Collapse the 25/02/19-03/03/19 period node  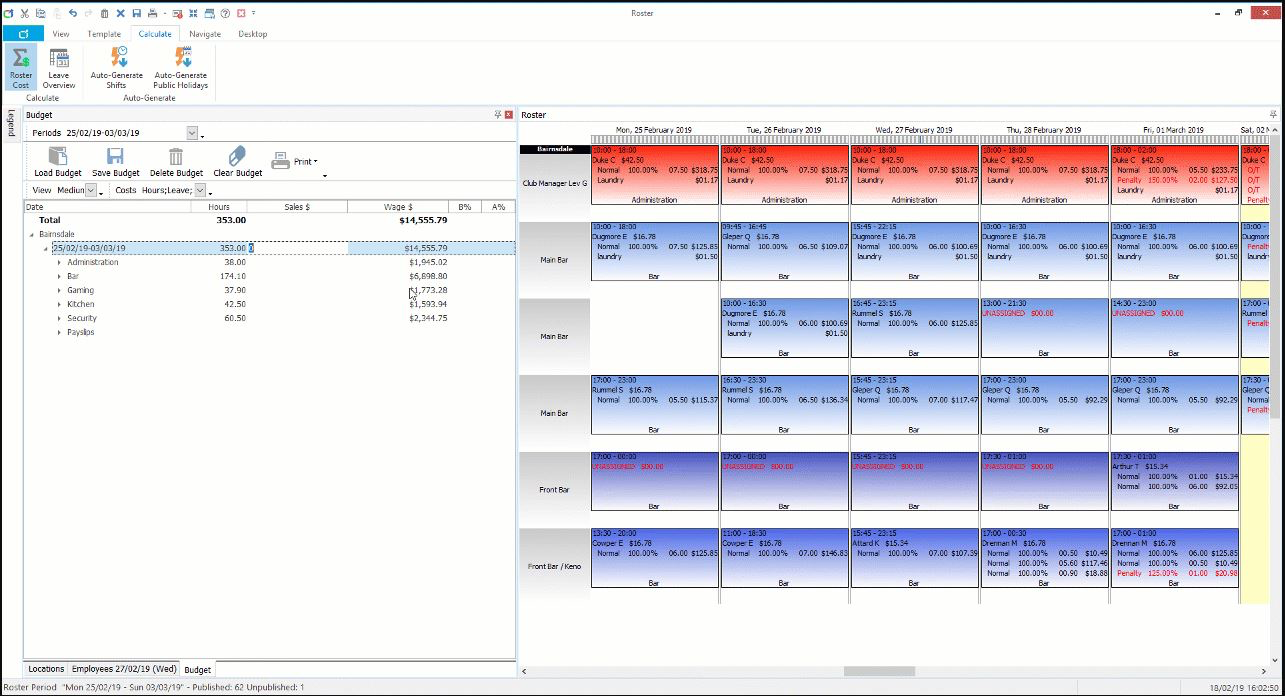click(x=46, y=248)
